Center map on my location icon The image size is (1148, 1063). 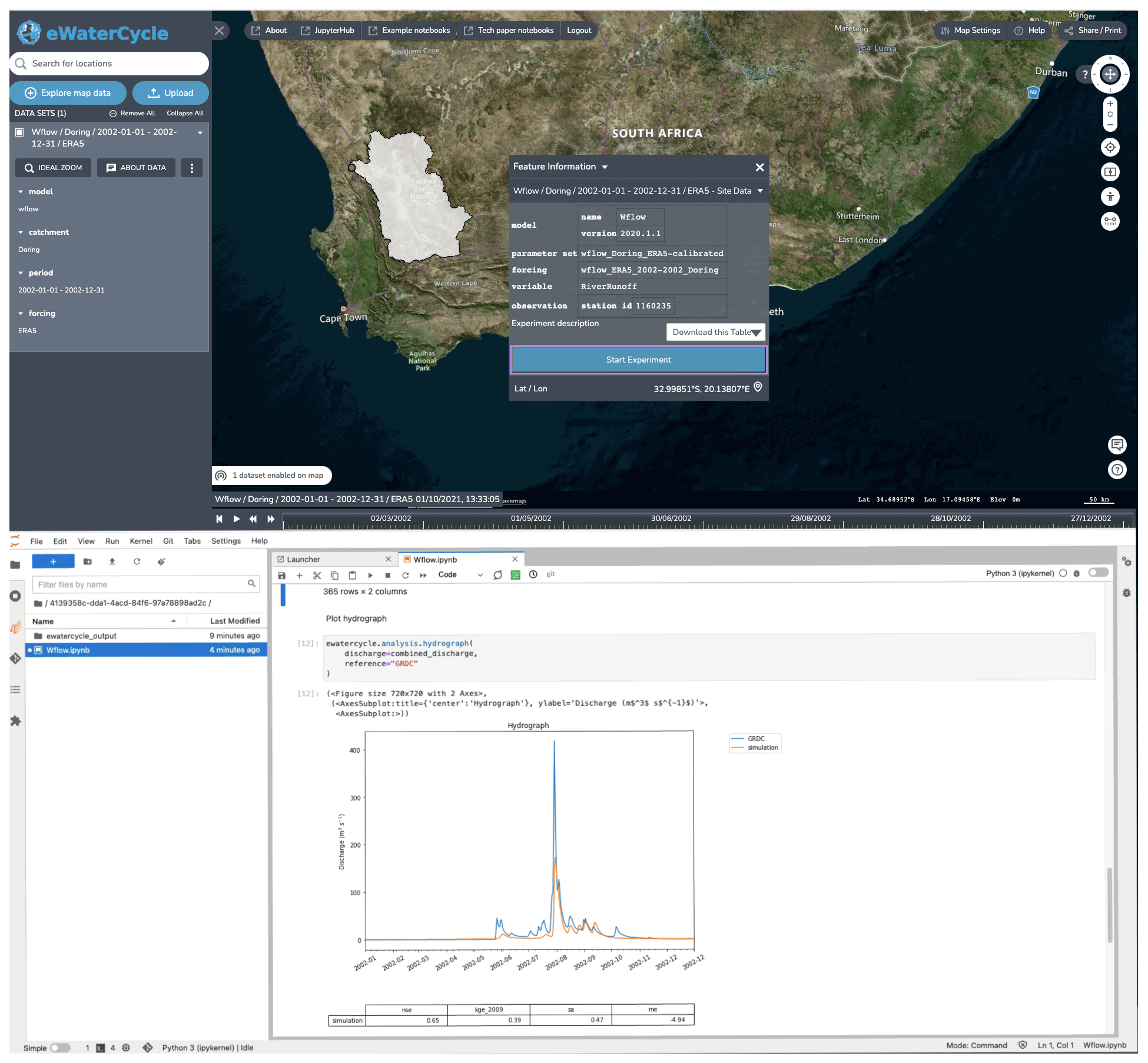pos(1110,147)
